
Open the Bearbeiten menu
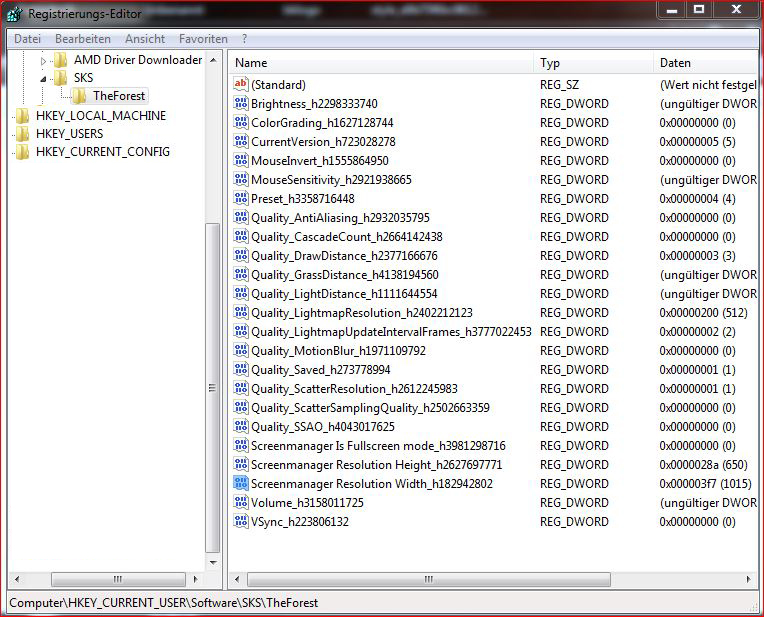tap(83, 39)
